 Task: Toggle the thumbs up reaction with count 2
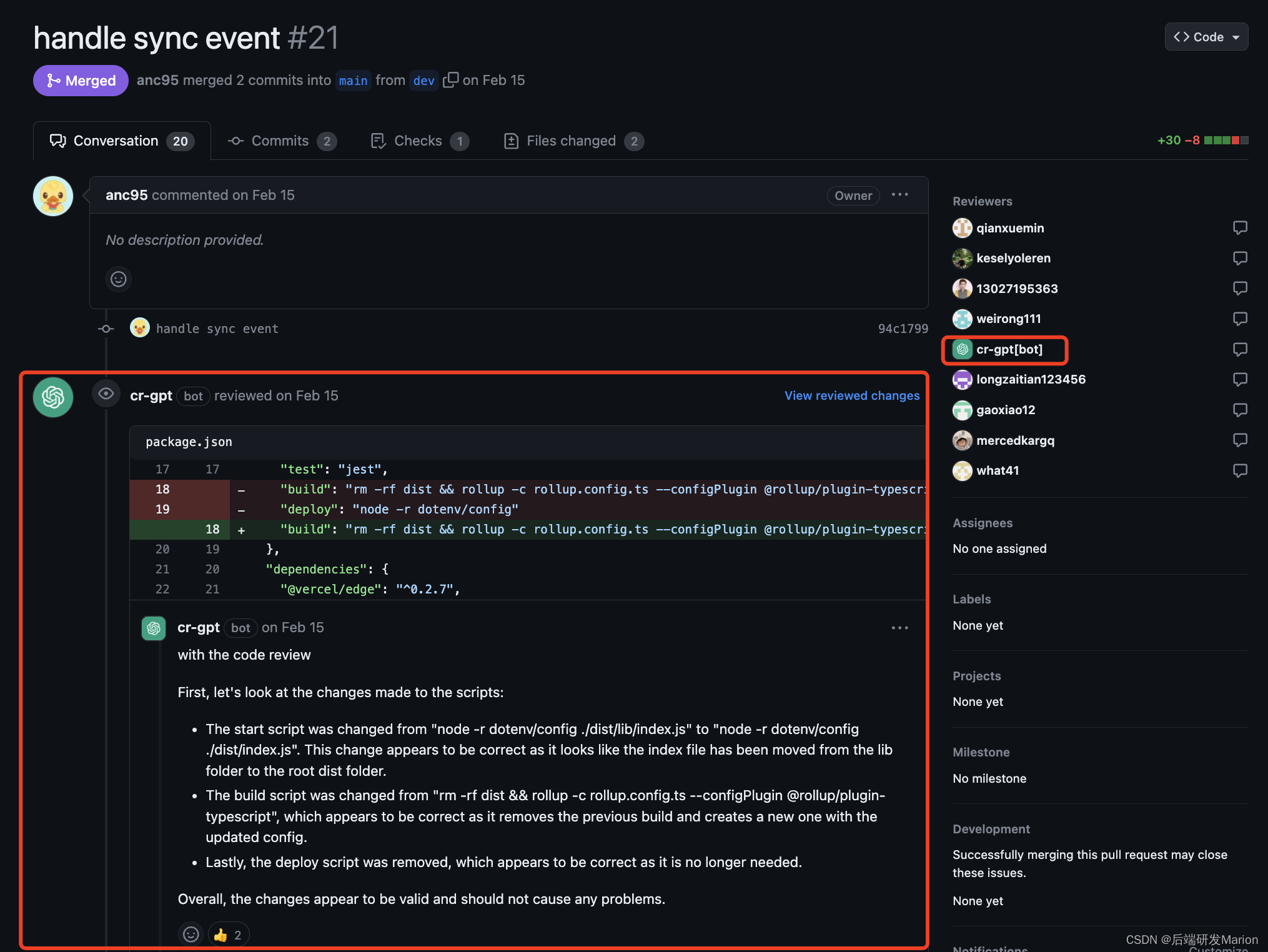pos(229,935)
